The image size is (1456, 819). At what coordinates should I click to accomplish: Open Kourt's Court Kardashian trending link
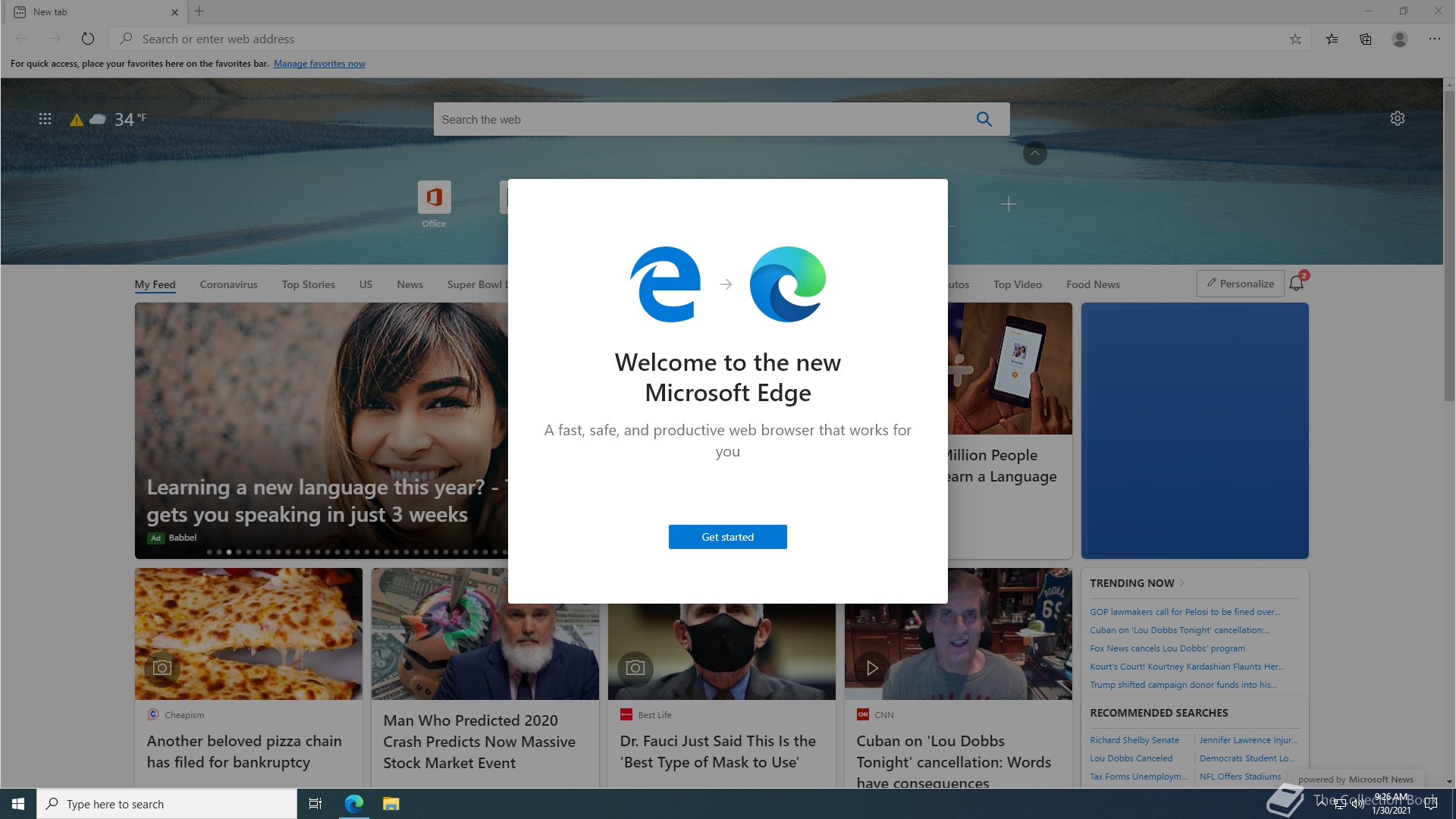1187,667
